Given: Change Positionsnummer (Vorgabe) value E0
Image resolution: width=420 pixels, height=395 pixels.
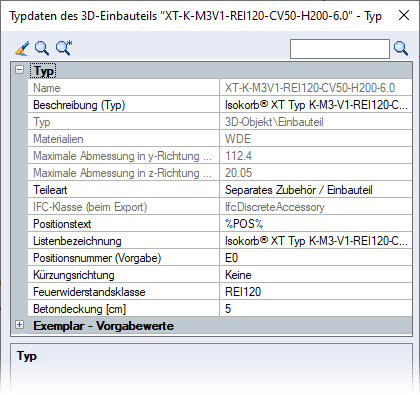Looking at the screenshot, I should (316, 258).
